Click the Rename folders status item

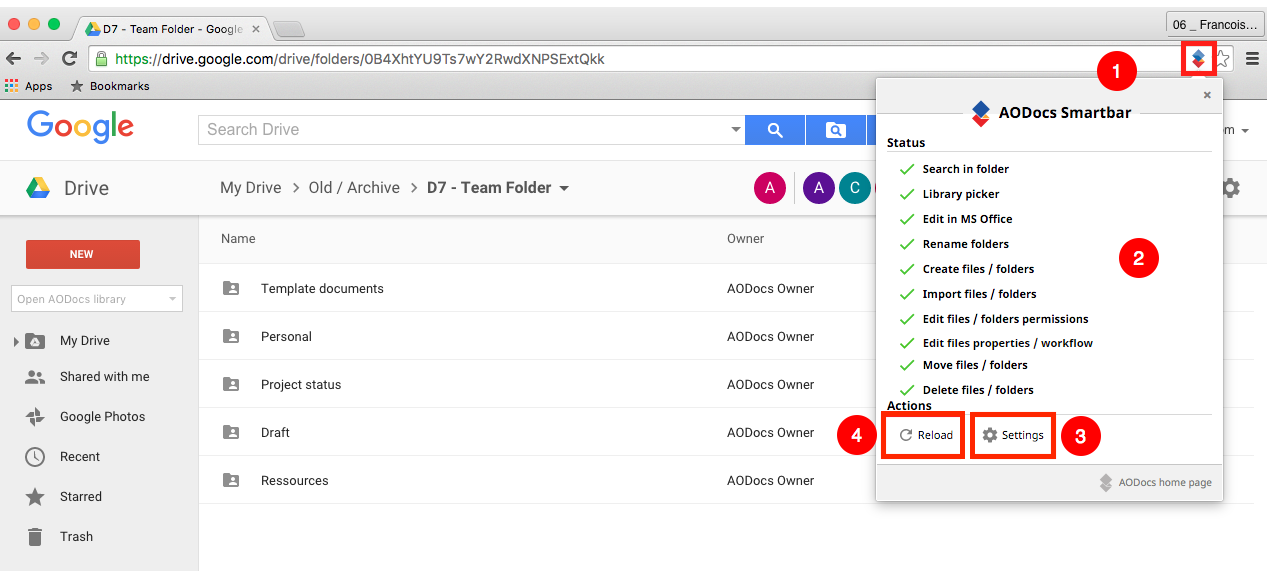954,244
